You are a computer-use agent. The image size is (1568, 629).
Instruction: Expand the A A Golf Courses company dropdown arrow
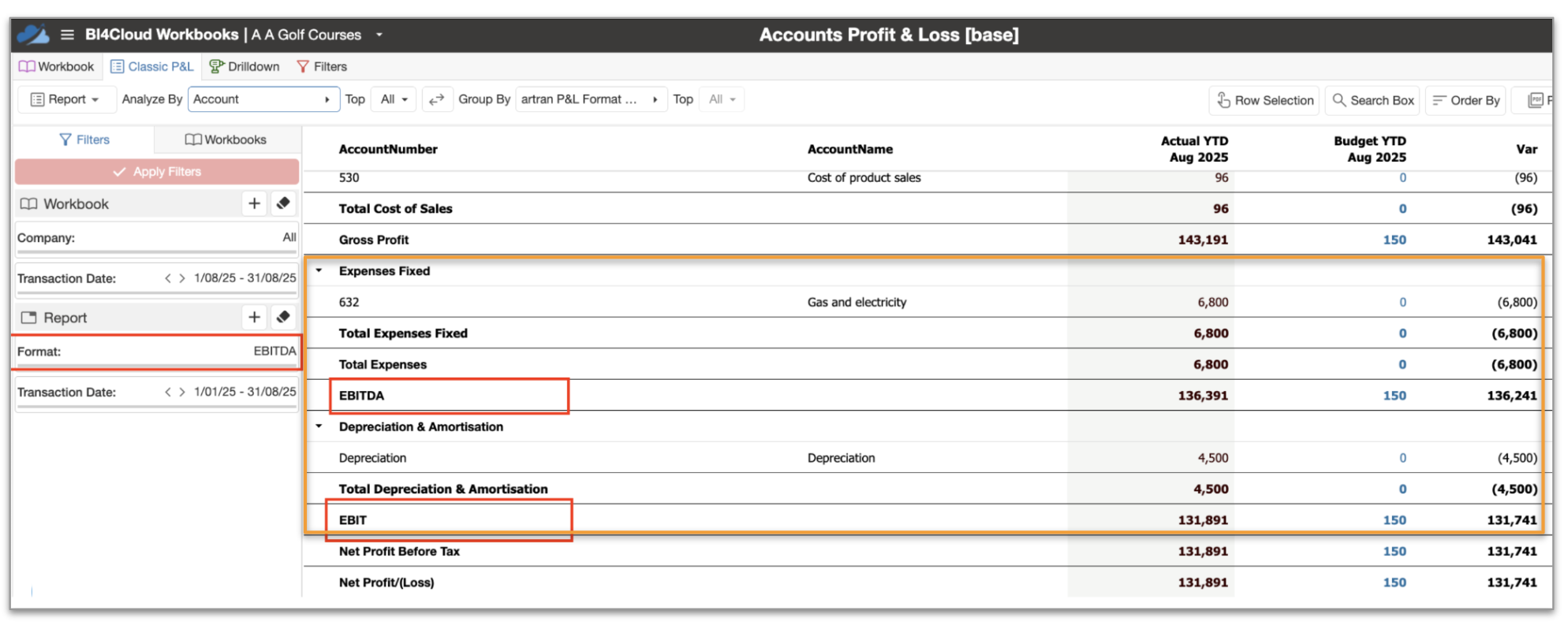tap(379, 35)
